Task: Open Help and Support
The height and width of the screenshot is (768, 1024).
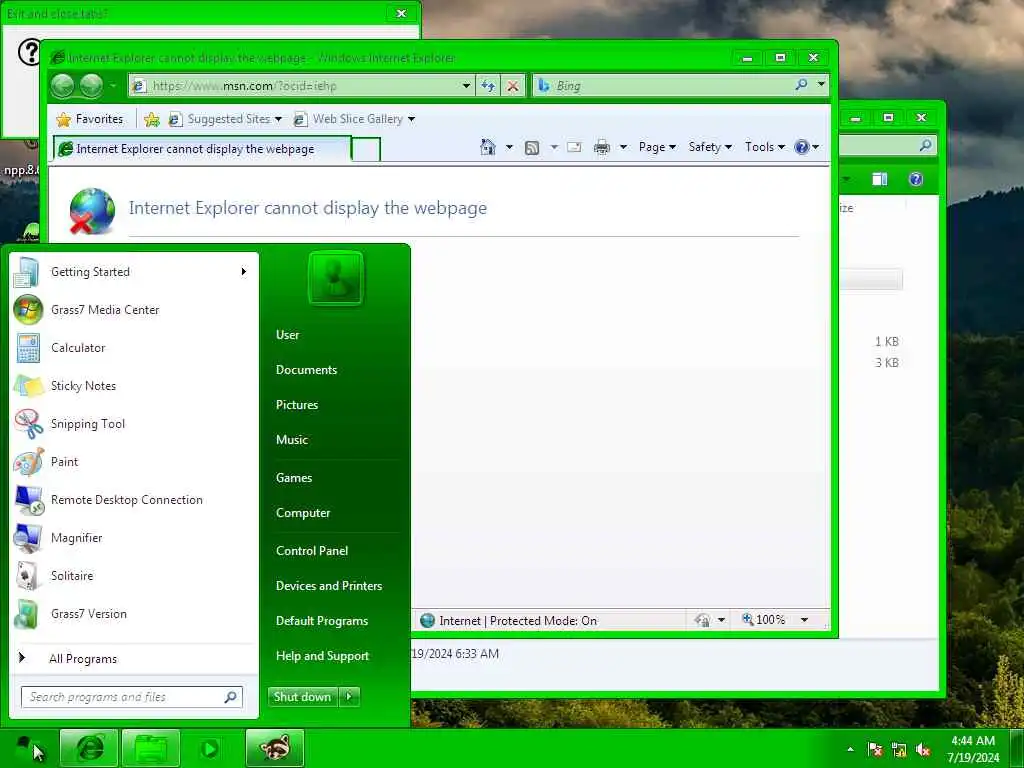Action: tap(323, 656)
